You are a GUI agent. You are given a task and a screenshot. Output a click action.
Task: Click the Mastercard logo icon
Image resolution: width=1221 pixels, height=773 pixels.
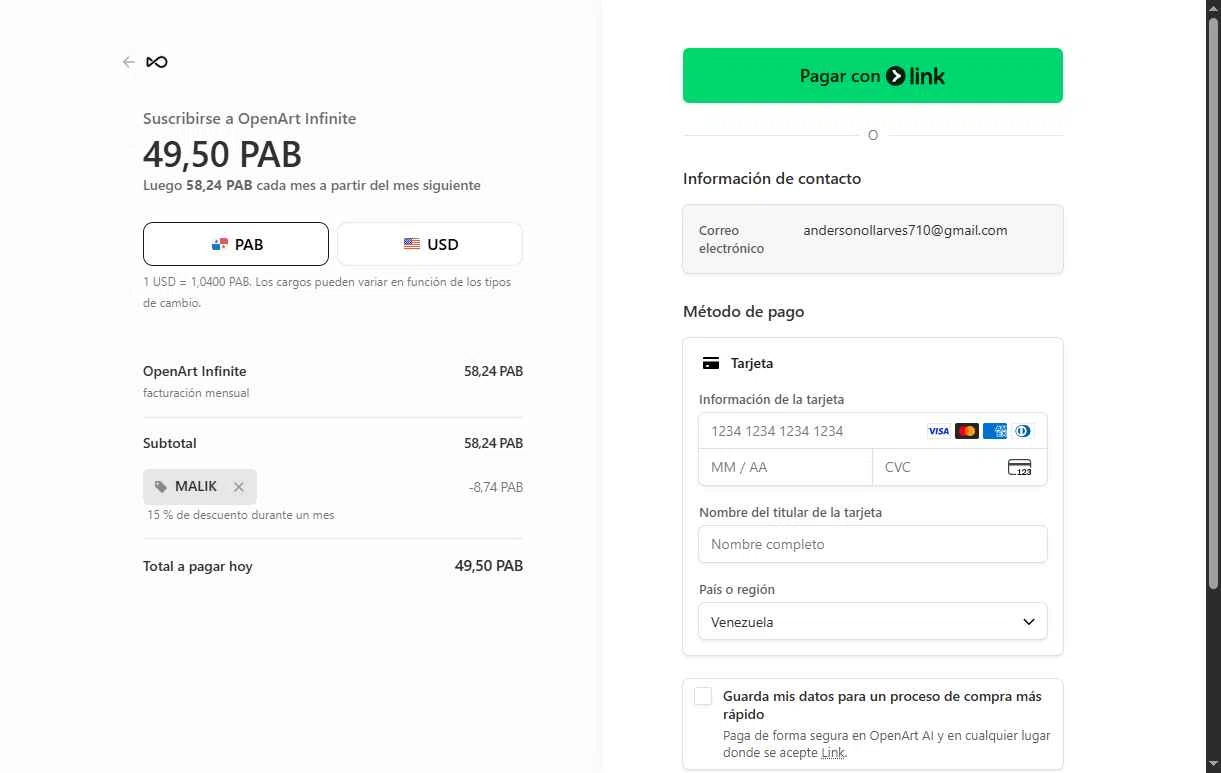pos(966,431)
